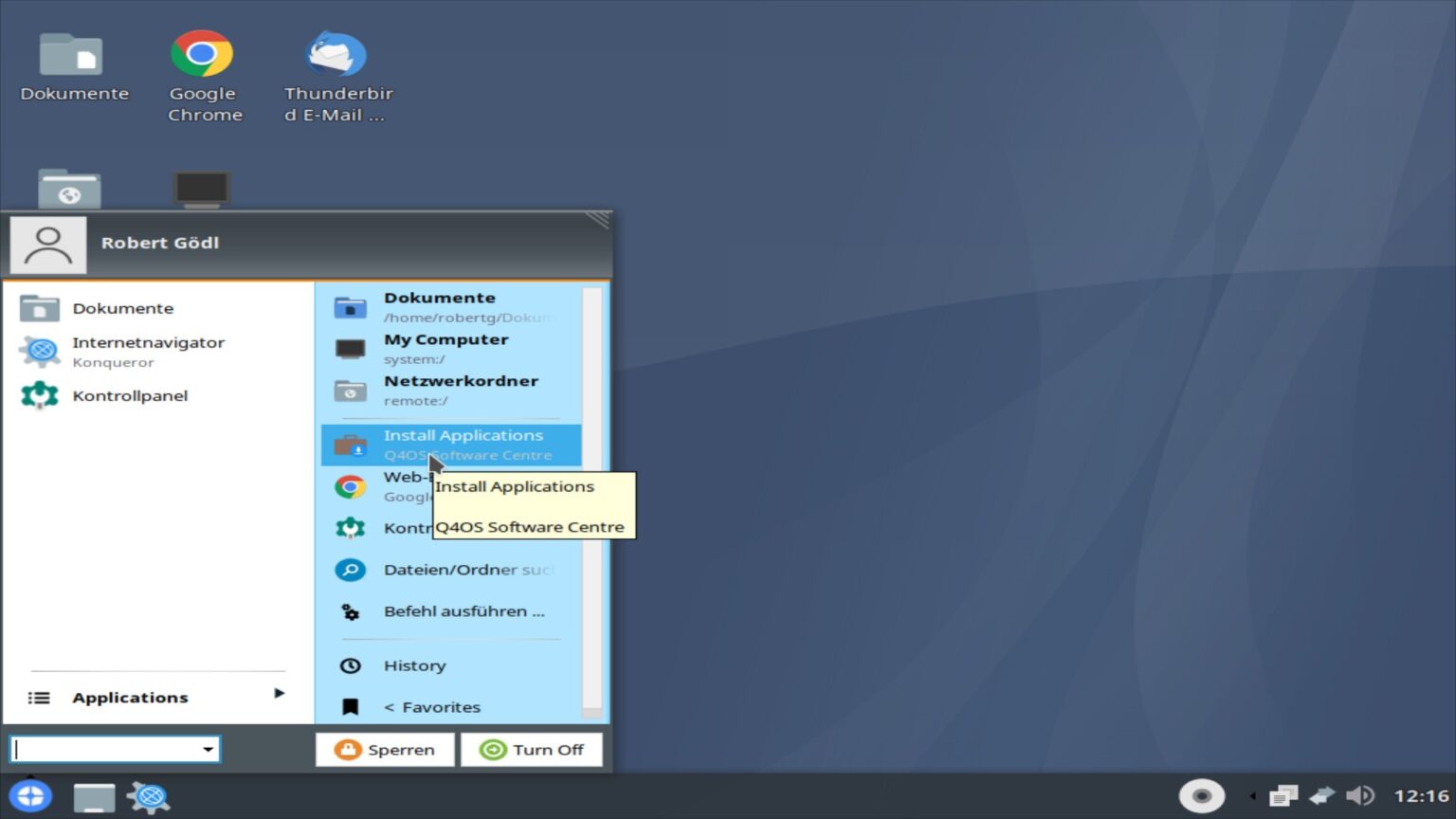The height and width of the screenshot is (819, 1456).
Task: Click the Sperren button
Action: coord(385,750)
